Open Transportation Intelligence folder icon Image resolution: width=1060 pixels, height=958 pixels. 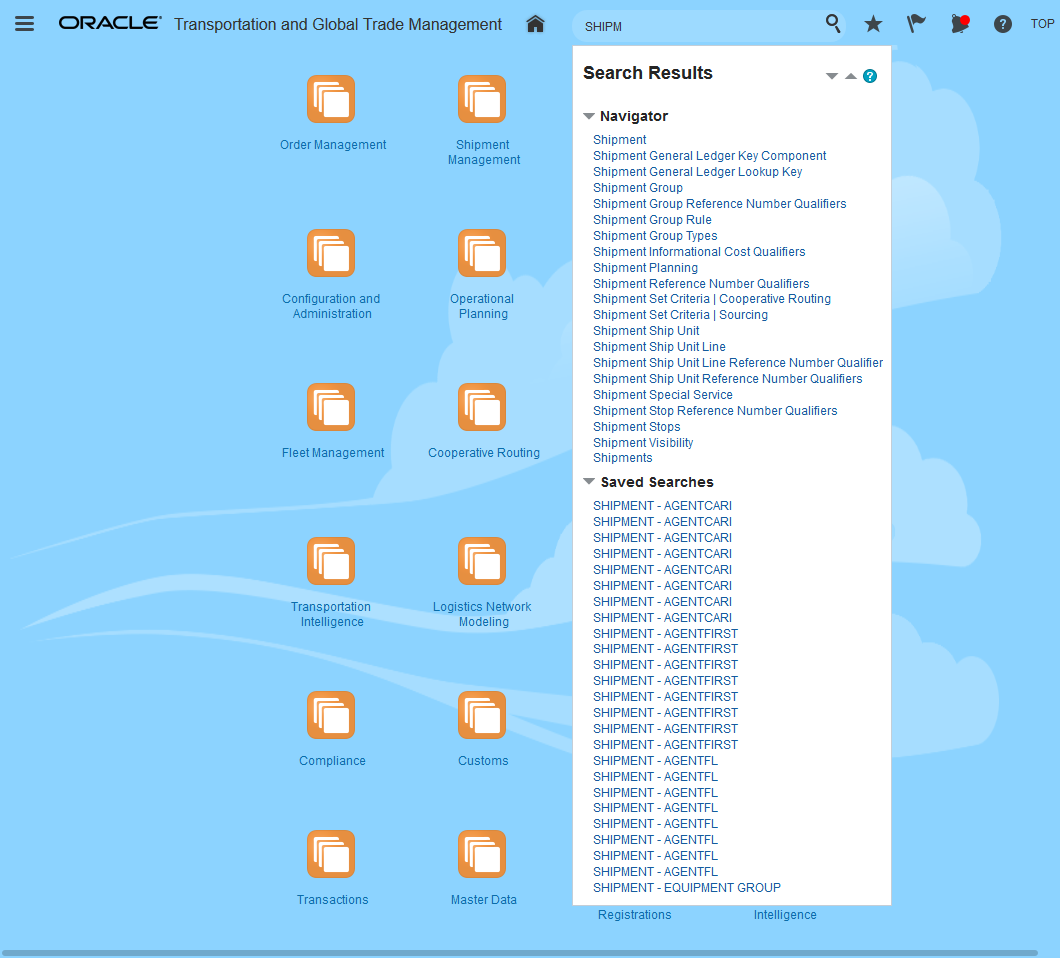331,561
